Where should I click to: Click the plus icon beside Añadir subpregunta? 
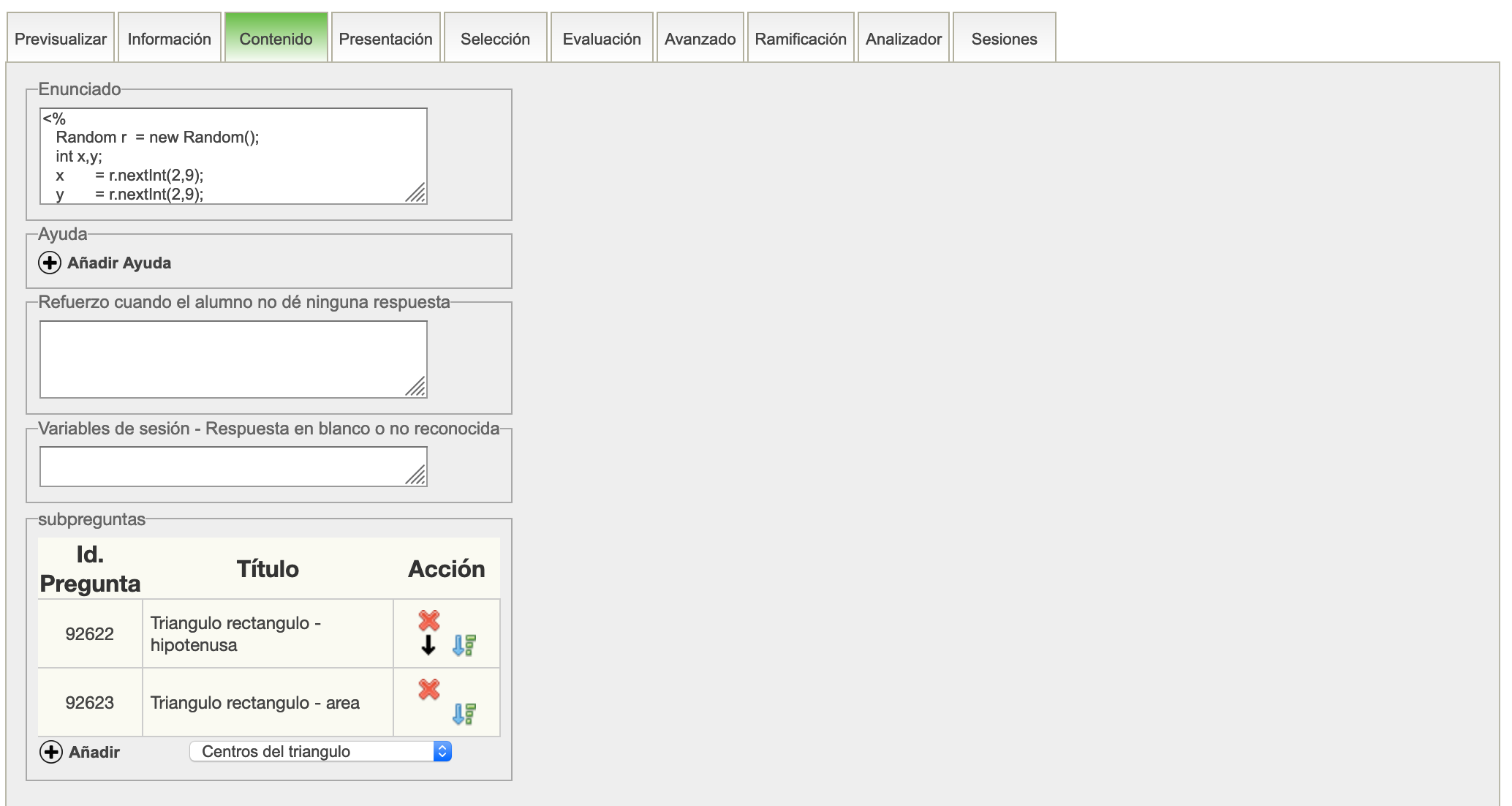(x=51, y=752)
